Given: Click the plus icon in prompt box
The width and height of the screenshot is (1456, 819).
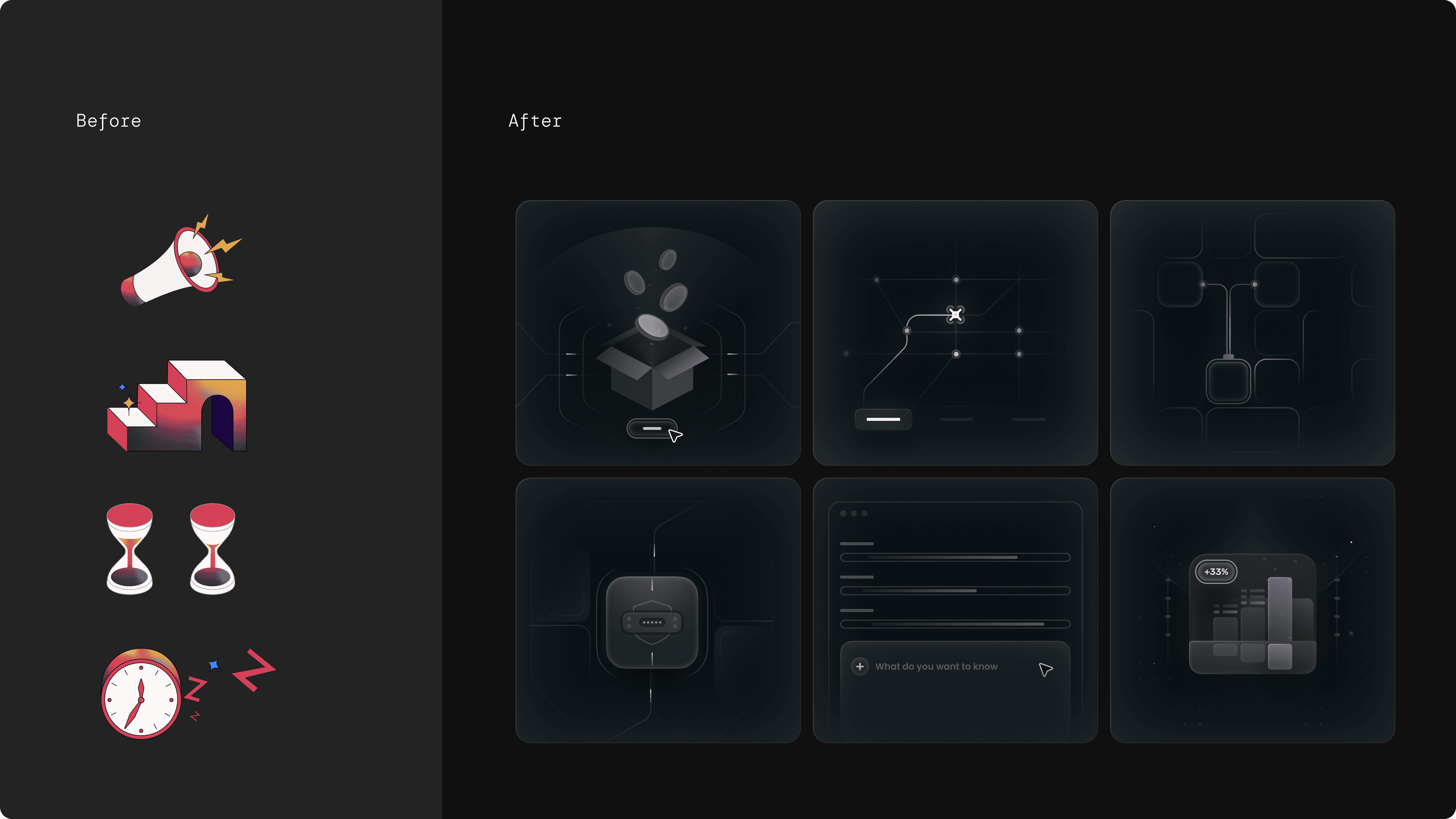Looking at the screenshot, I should 860,667.
